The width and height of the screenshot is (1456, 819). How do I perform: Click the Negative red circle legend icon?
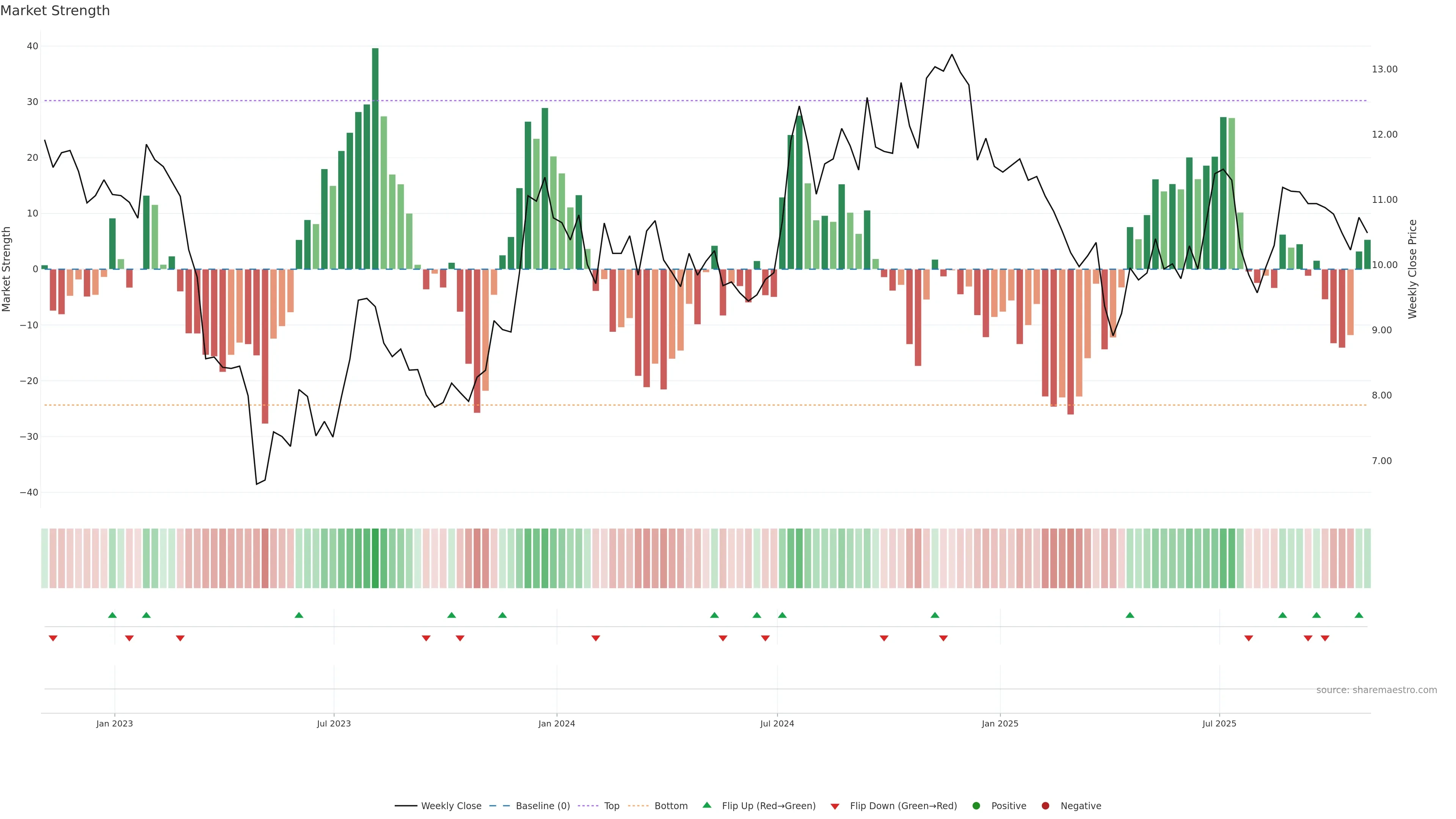[x=1045, y=806]
